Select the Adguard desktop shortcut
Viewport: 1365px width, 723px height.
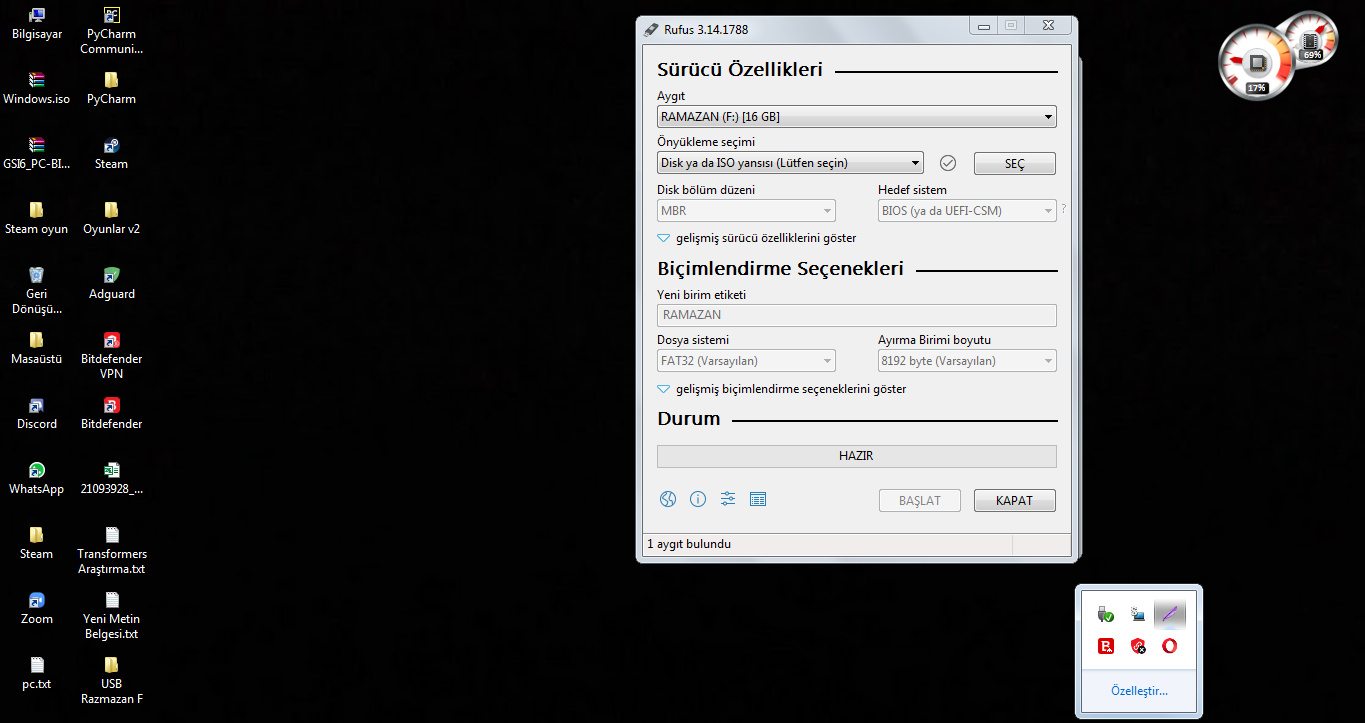tap(112, 283)
